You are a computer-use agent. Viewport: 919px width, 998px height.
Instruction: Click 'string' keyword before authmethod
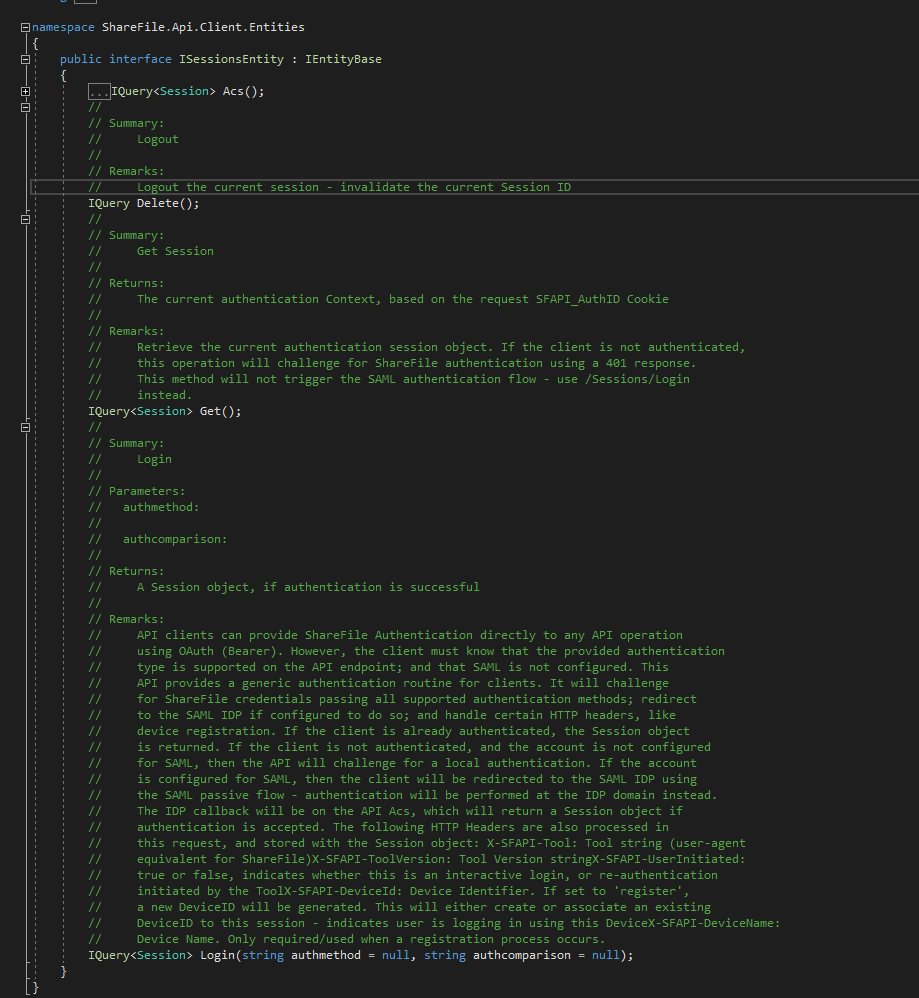[263, 955]
